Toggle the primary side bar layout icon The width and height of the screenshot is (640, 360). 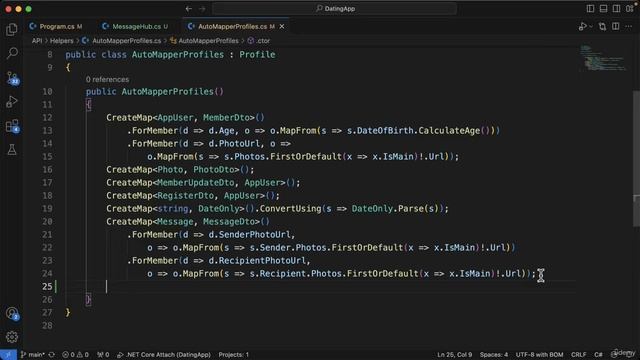(590, 9)
